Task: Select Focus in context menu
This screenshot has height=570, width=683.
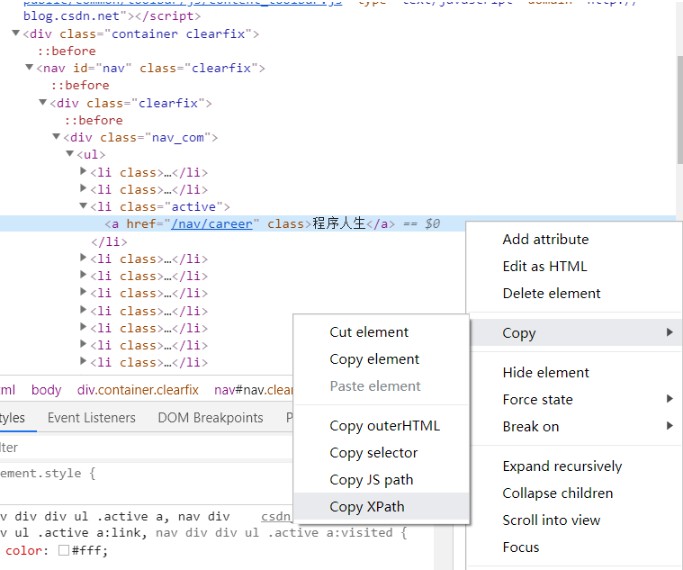Action: point(576,547)
